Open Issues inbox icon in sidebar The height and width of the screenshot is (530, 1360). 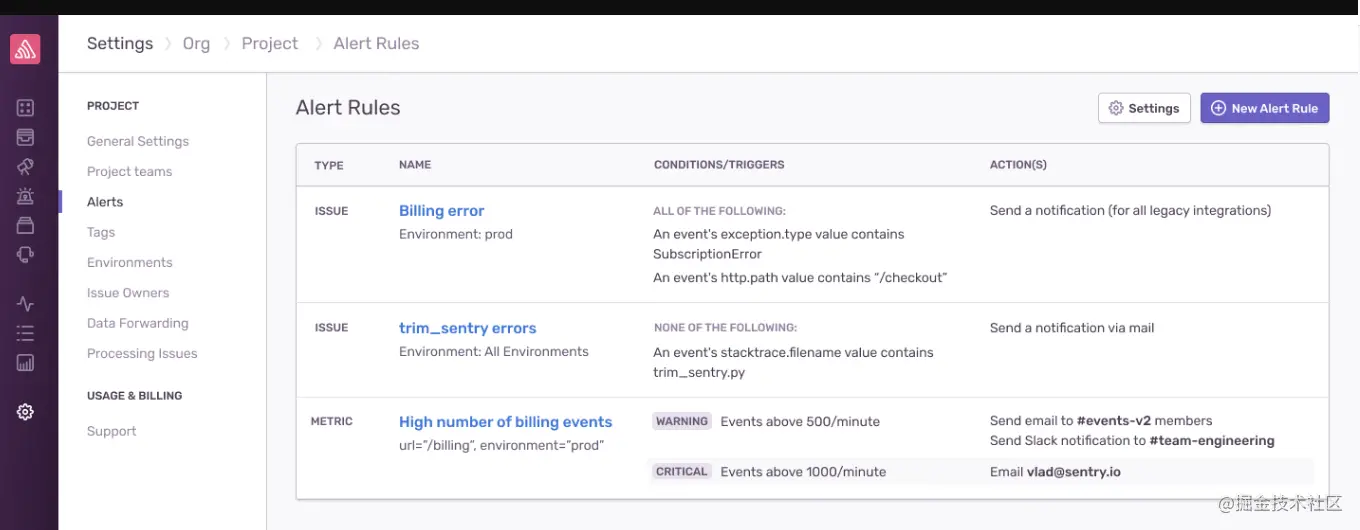click(x=26, y=137)
